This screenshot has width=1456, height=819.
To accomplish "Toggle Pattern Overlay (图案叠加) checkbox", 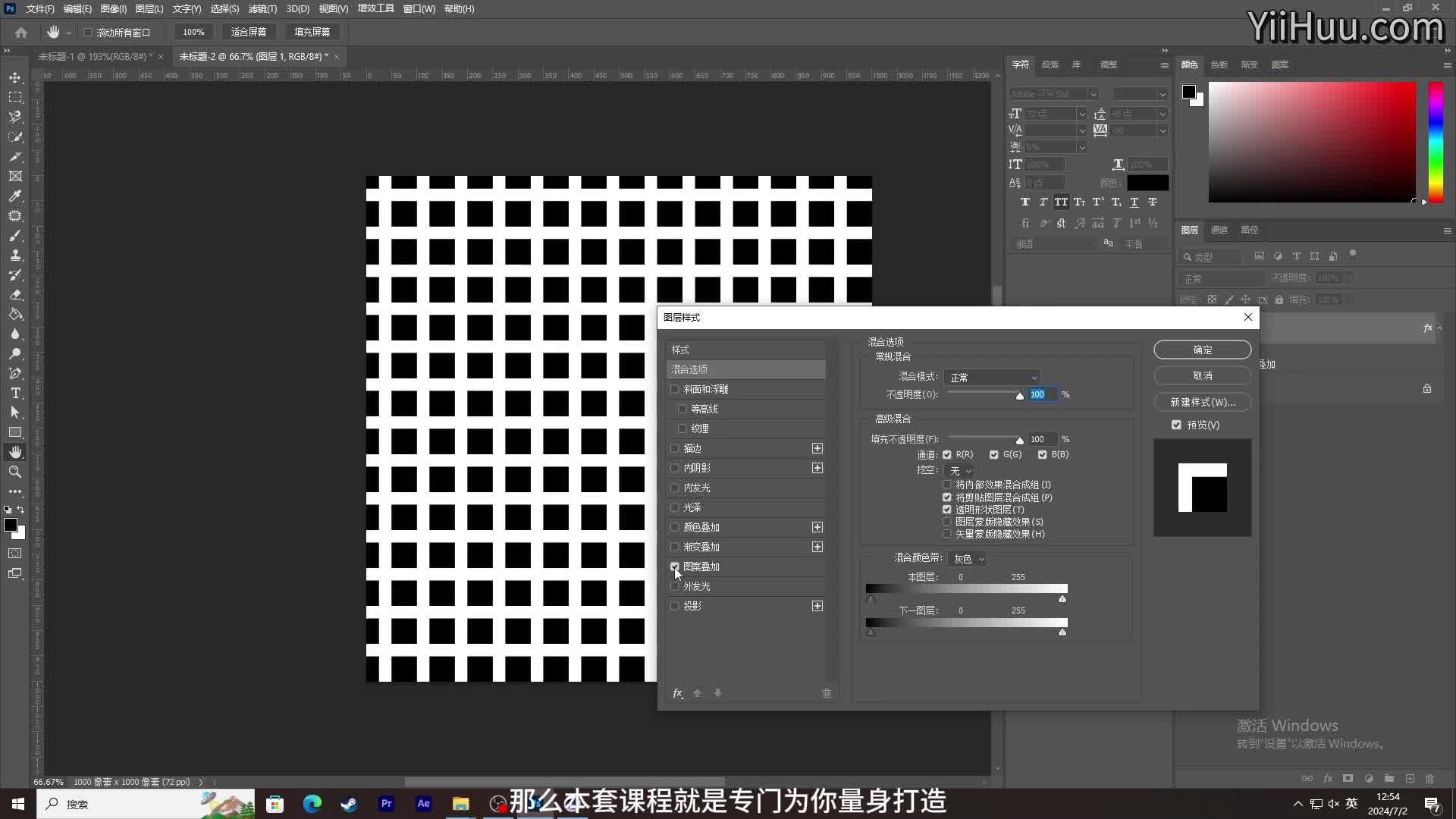I will pyautogui.click(x=675, y=566).
